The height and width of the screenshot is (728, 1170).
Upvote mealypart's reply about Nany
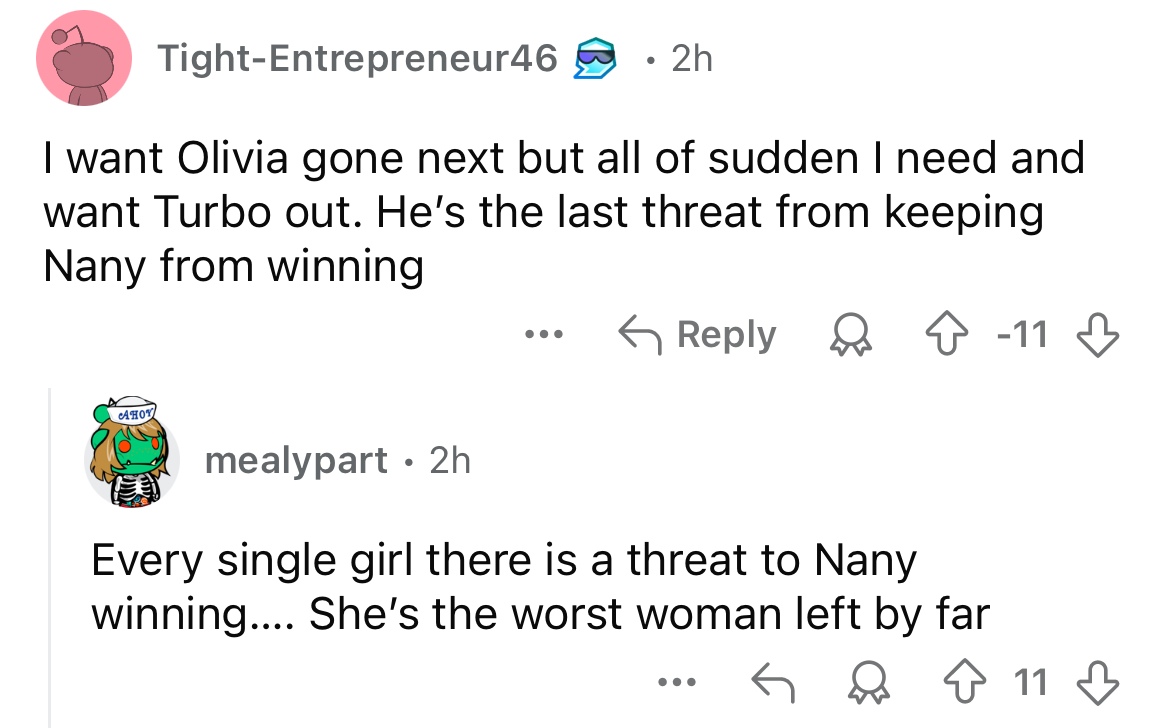tap(966, 682)
